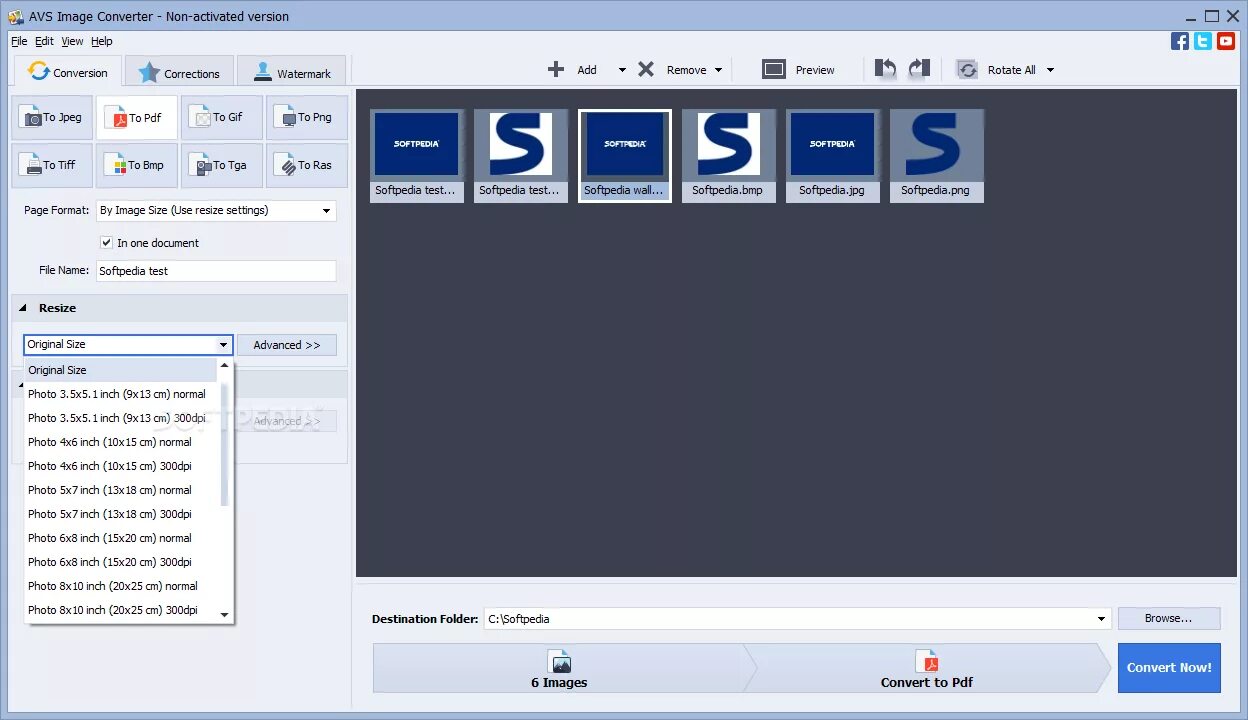
Task: Select the Softpedia.png thumbnail
Action: tap(937, 156)
